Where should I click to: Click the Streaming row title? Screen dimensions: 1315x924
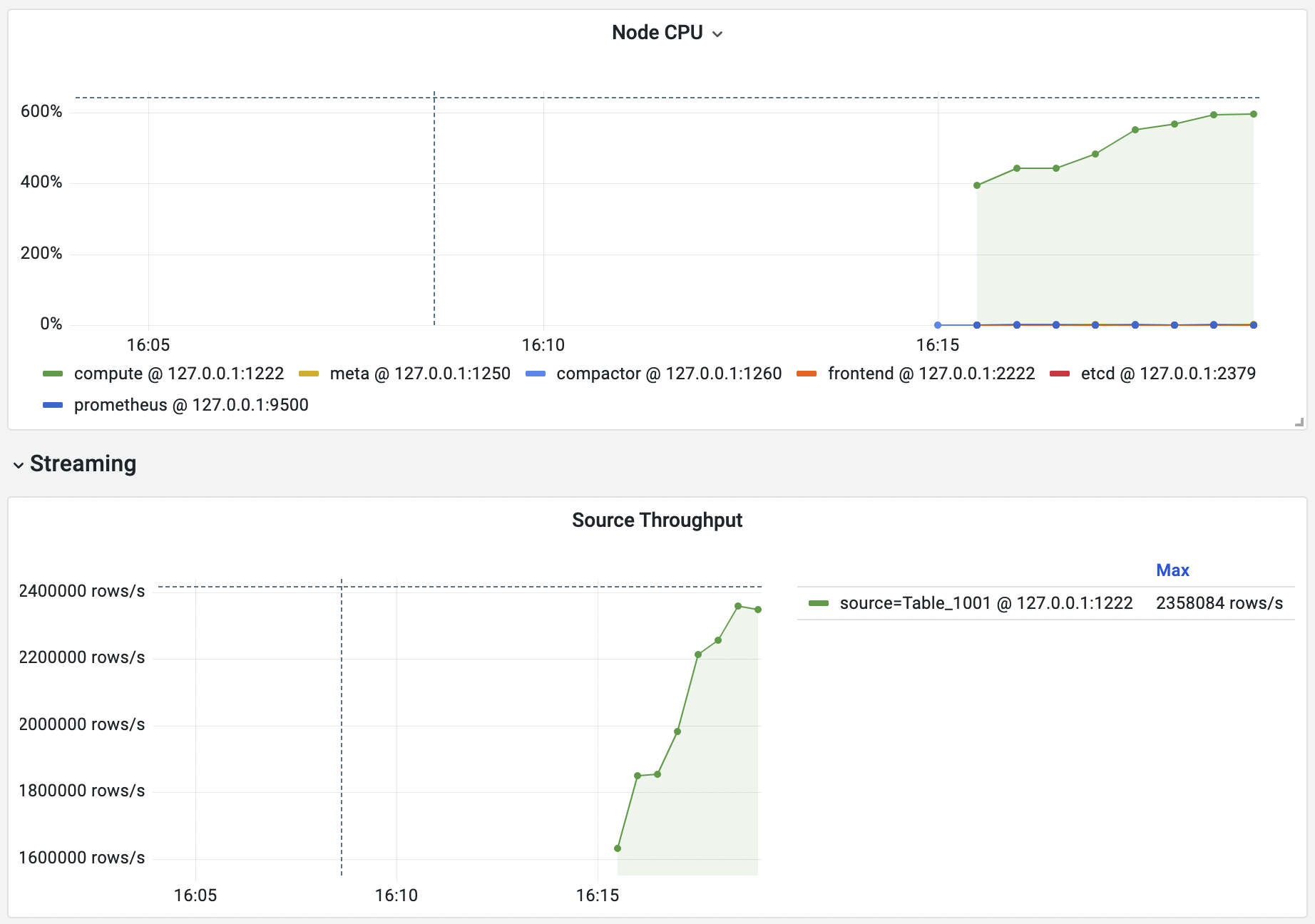[x=83, y=463]
